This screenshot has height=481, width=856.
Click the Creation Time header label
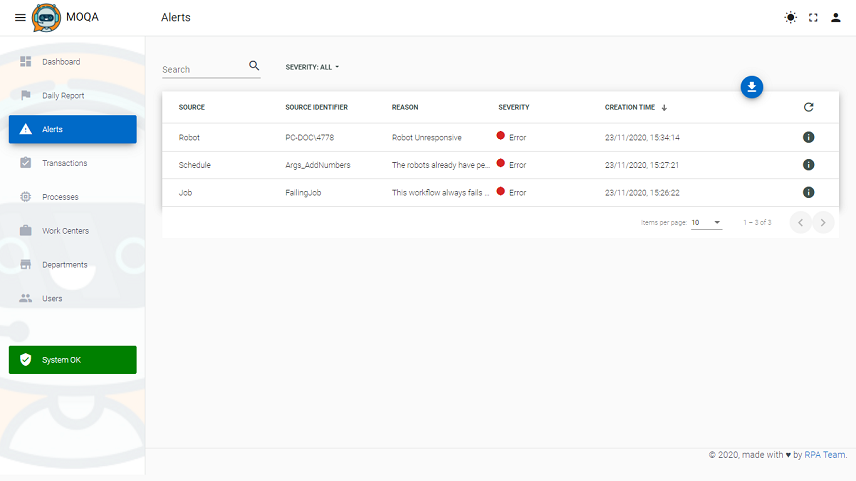(x=629, y=107)
